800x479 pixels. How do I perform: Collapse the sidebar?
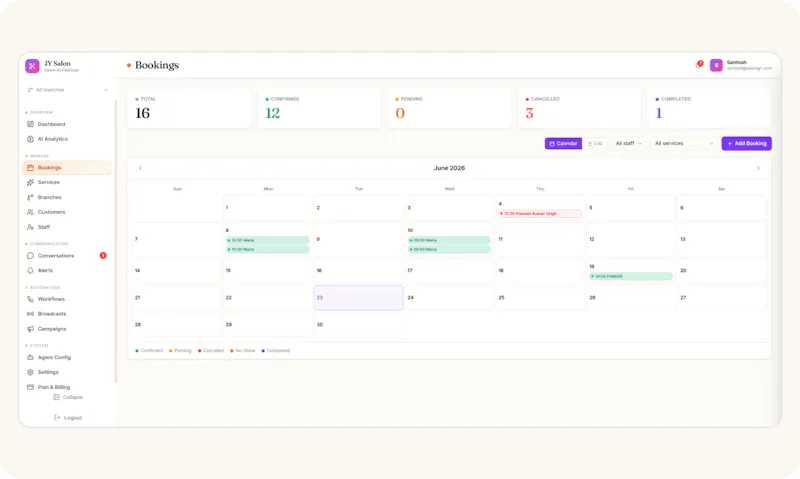point(68,397)
